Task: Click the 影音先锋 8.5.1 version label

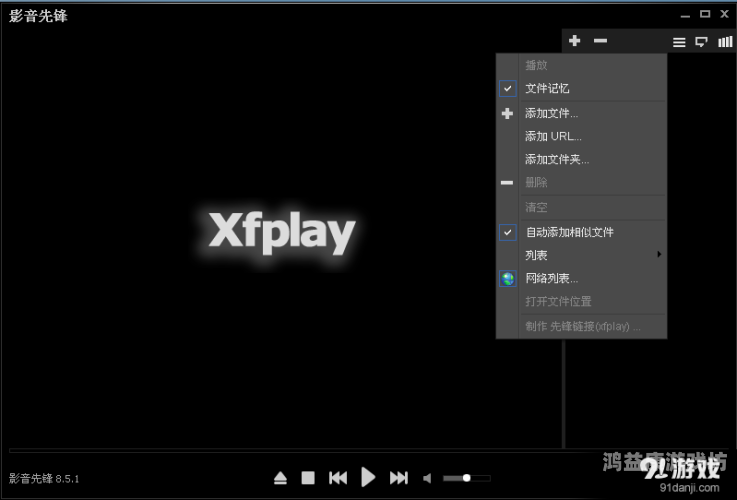Action: [44, 478]
